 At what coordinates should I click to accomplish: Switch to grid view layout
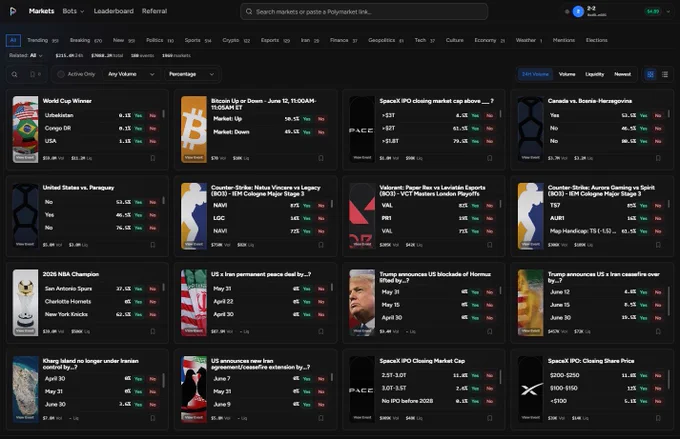point(650,74)
